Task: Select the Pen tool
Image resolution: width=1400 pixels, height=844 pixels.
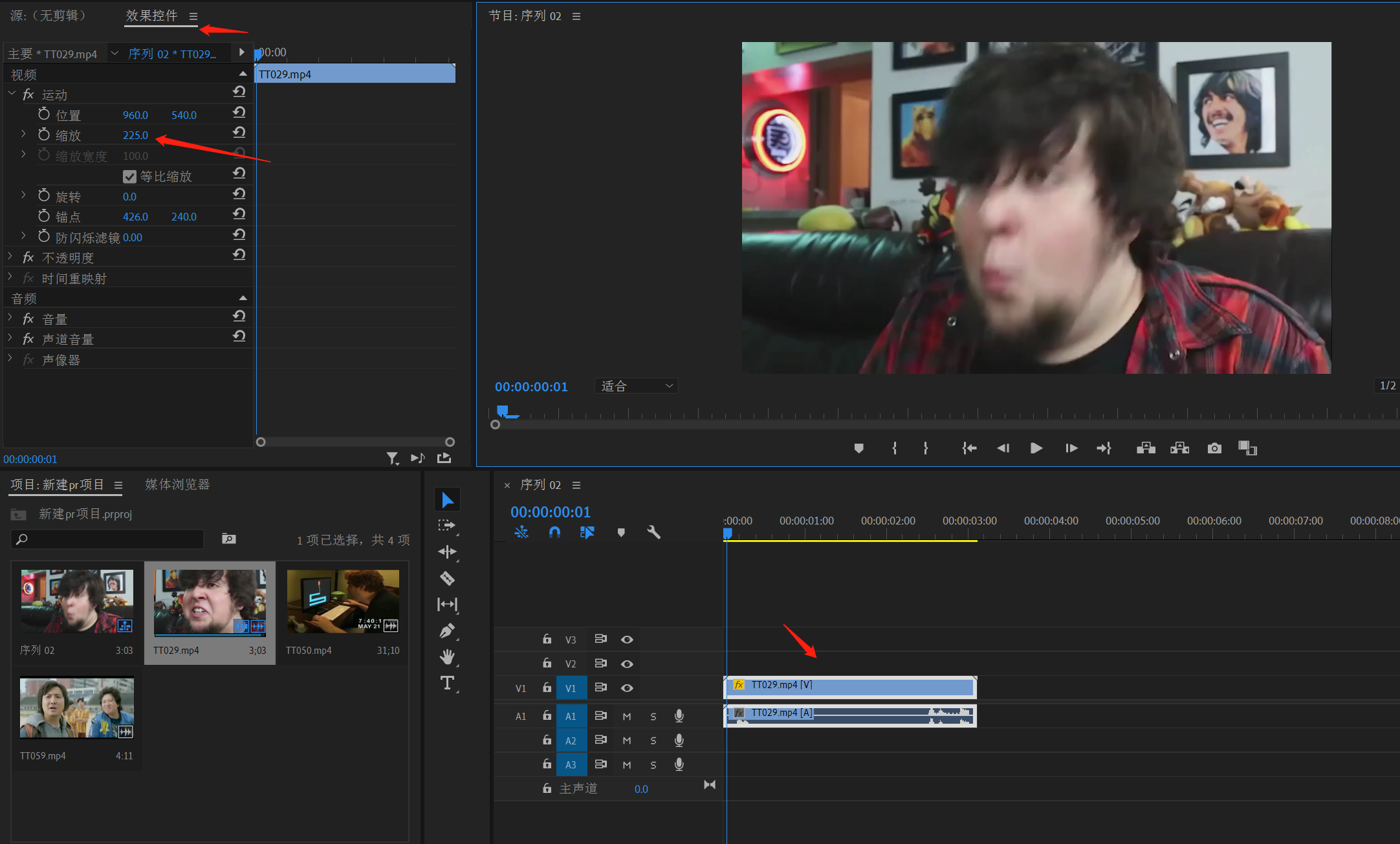Action: pyautogui.click(x=447, y=631)
